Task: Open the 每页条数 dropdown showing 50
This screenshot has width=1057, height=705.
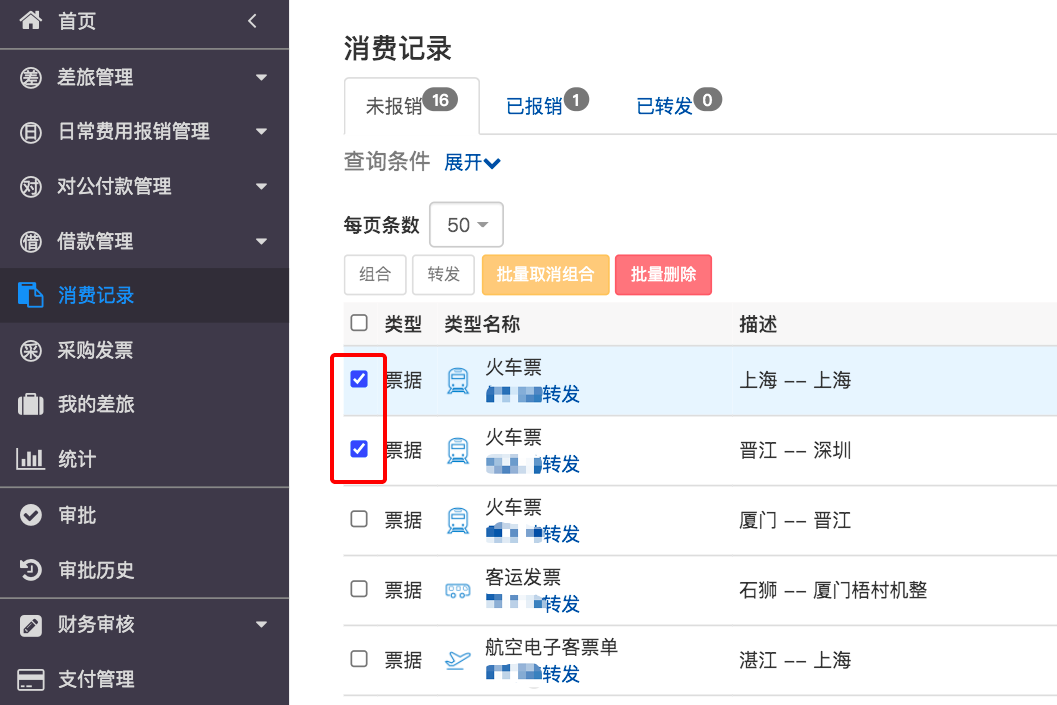Action: click(x=466, y=224)
